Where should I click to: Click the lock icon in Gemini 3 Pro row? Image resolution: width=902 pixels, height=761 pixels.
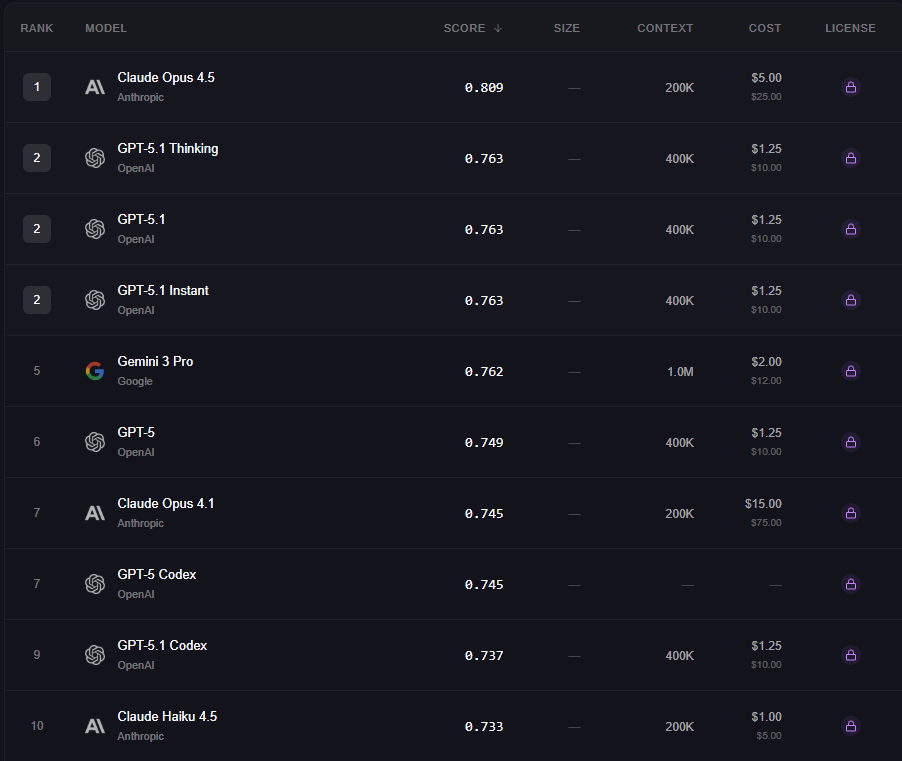click(851, 371)
